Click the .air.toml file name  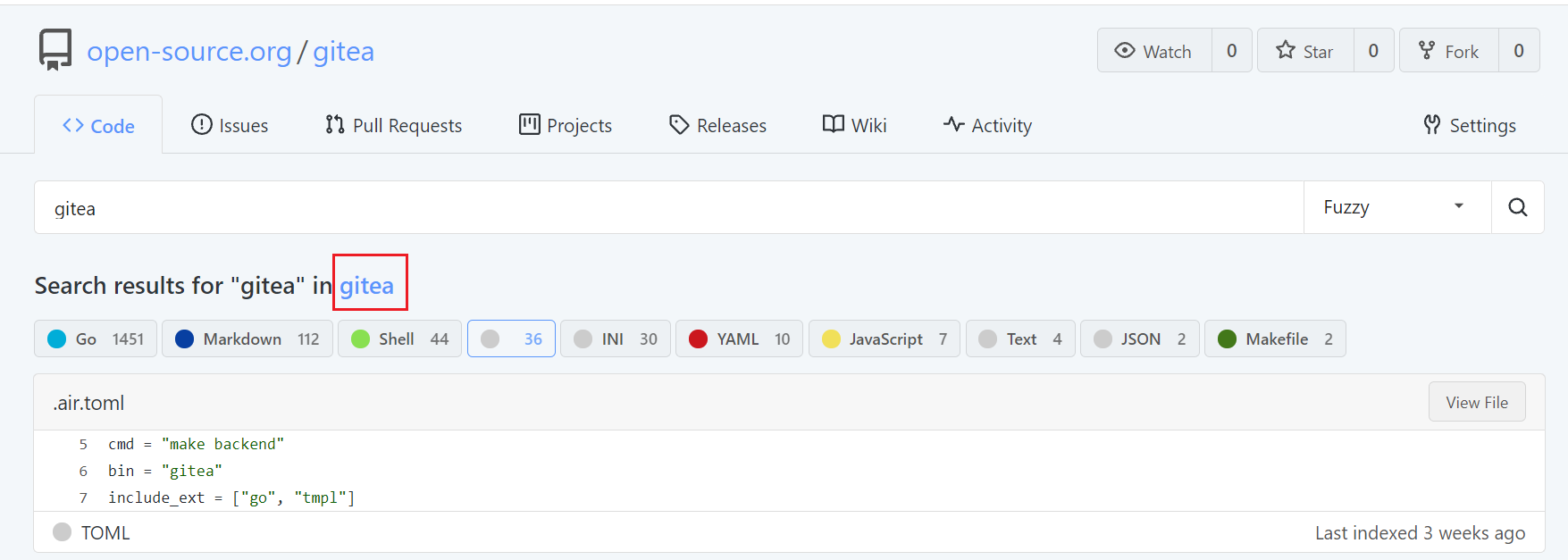click(88, 403)
